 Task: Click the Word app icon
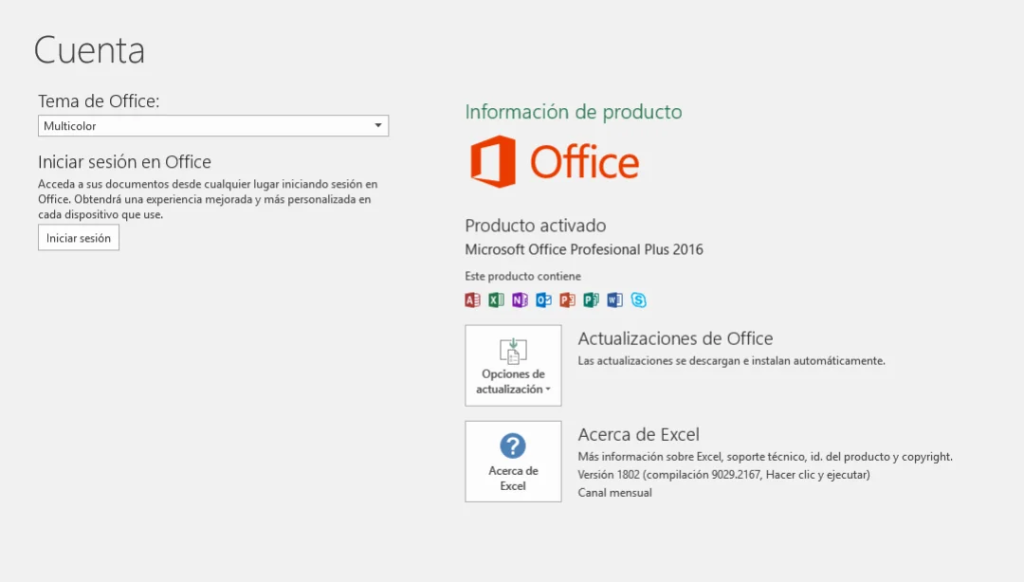pos(615,300)
